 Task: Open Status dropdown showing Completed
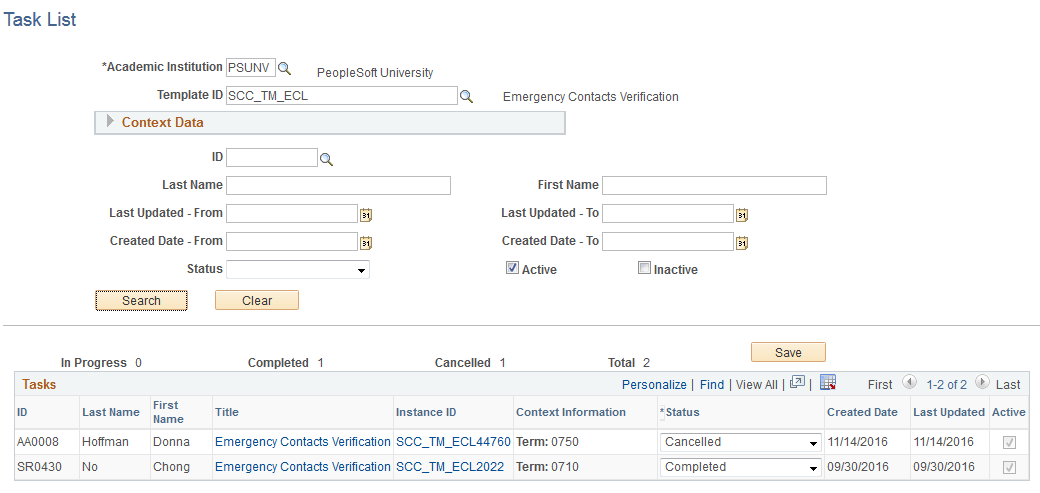[x=740, y=467]
